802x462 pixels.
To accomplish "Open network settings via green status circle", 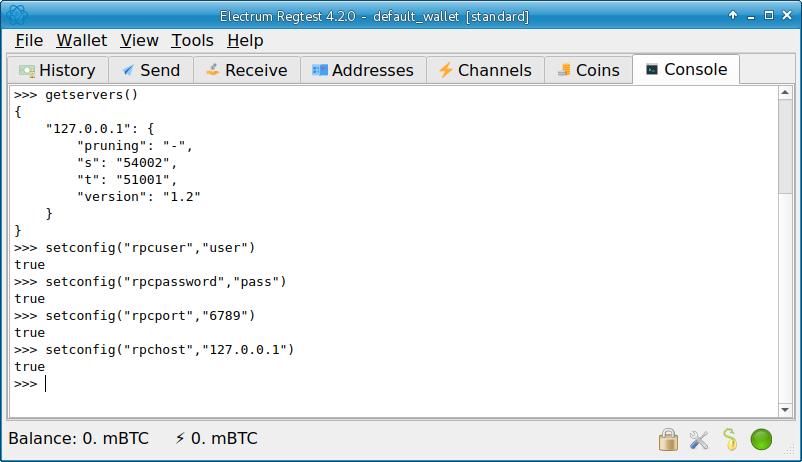I will tap(762, 439).
